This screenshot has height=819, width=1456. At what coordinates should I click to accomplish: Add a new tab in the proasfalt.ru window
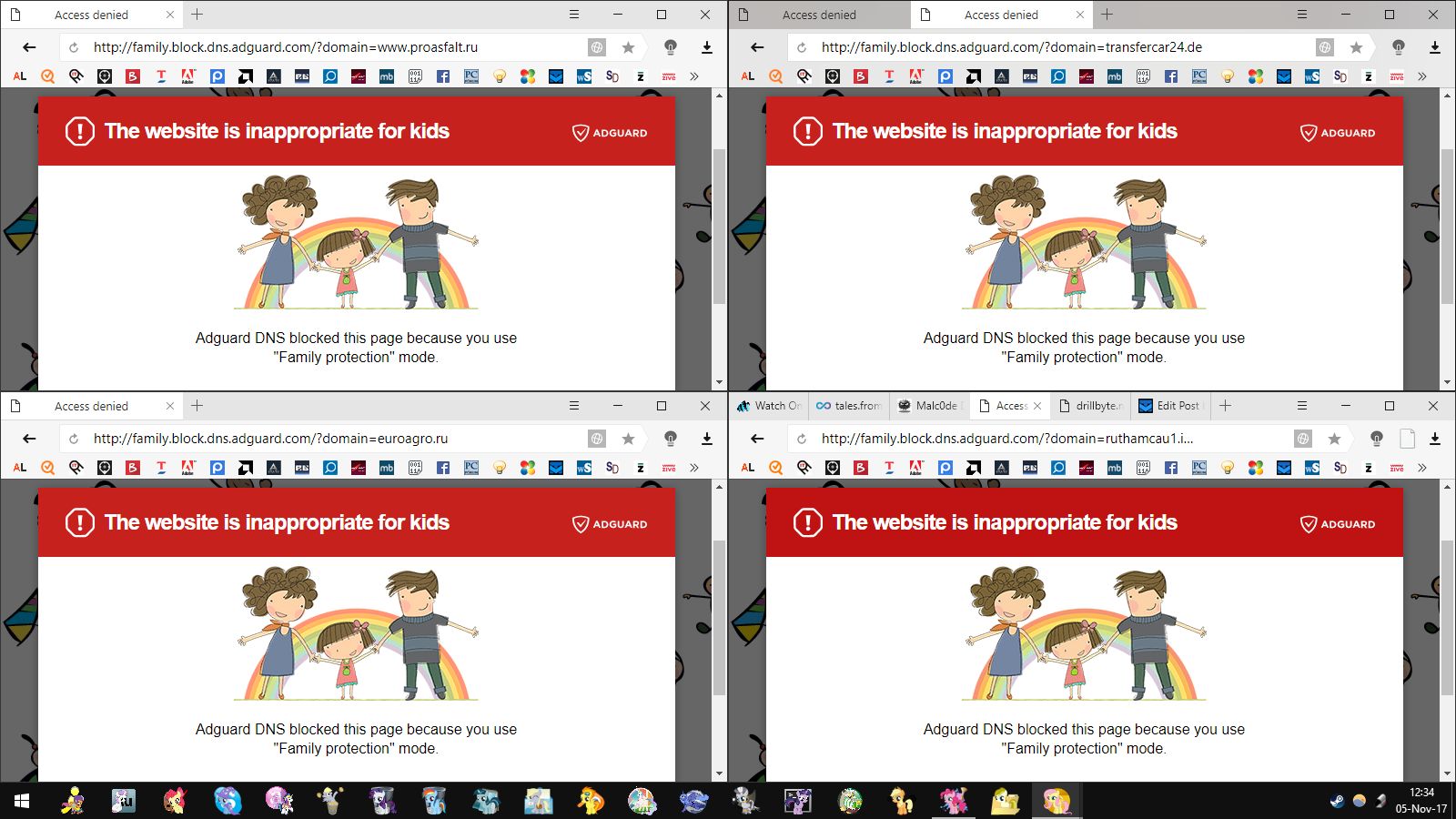coord(197,15)
